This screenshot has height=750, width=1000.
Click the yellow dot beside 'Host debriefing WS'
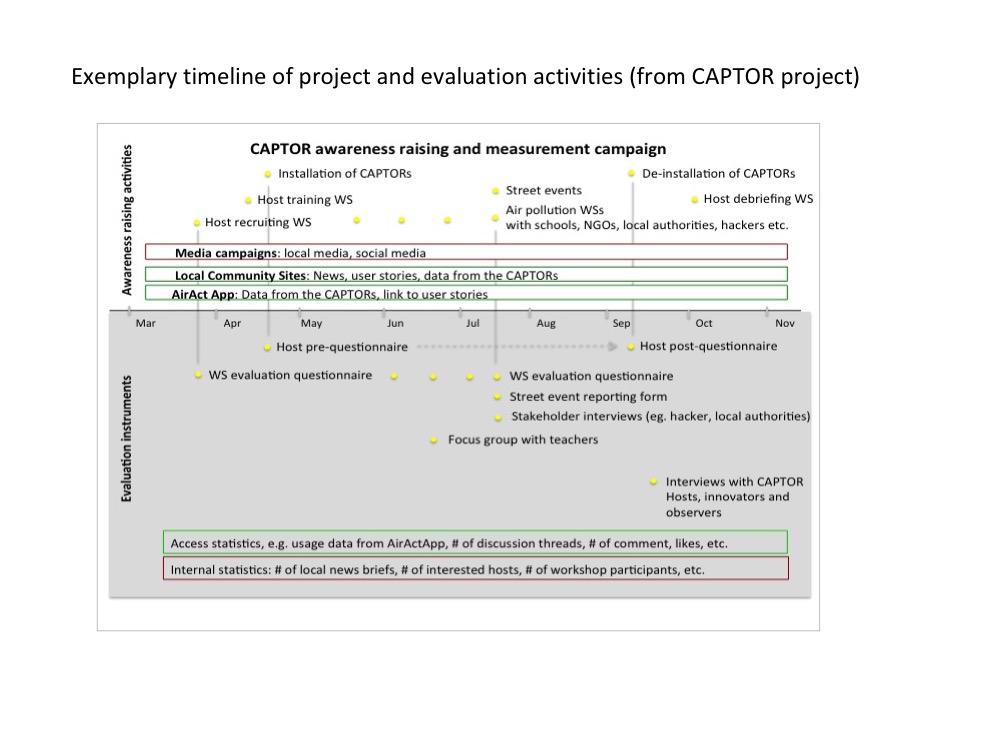click(x=695, y=200)
